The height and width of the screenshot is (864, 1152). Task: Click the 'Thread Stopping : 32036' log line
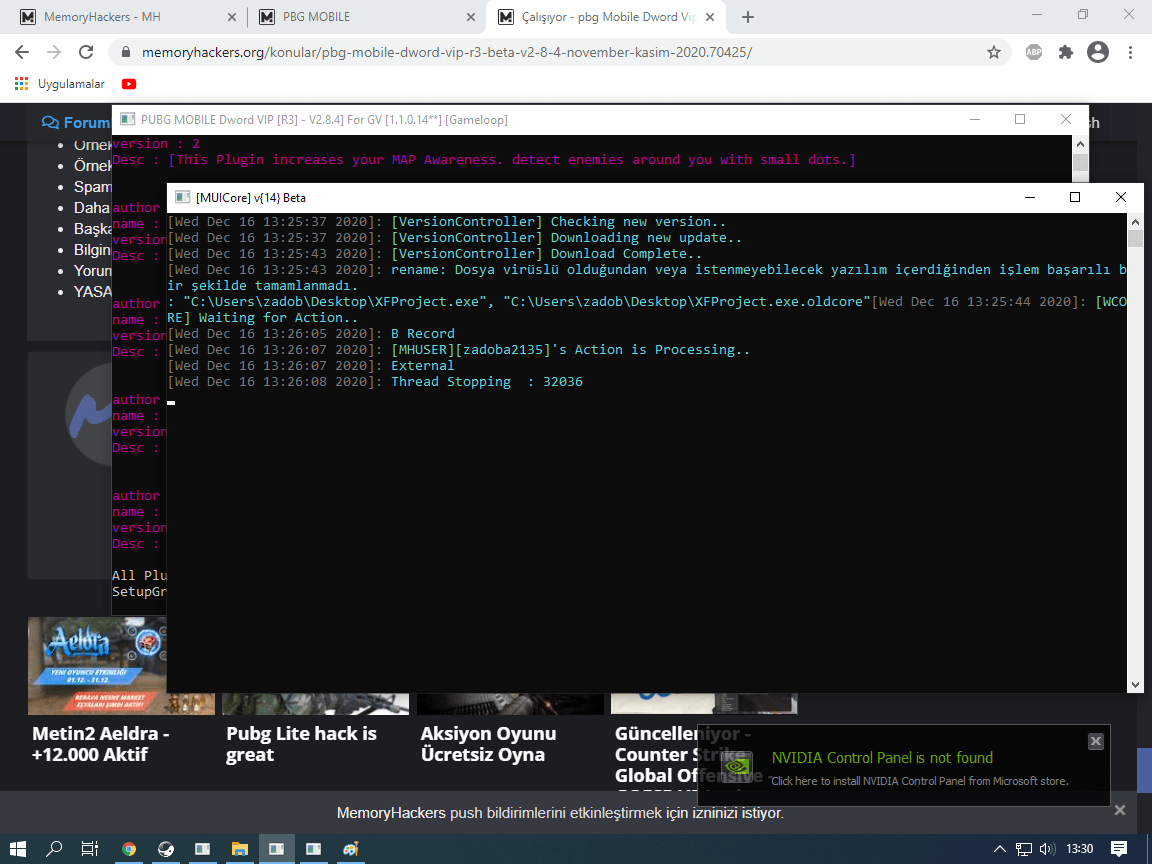(375, 381)
